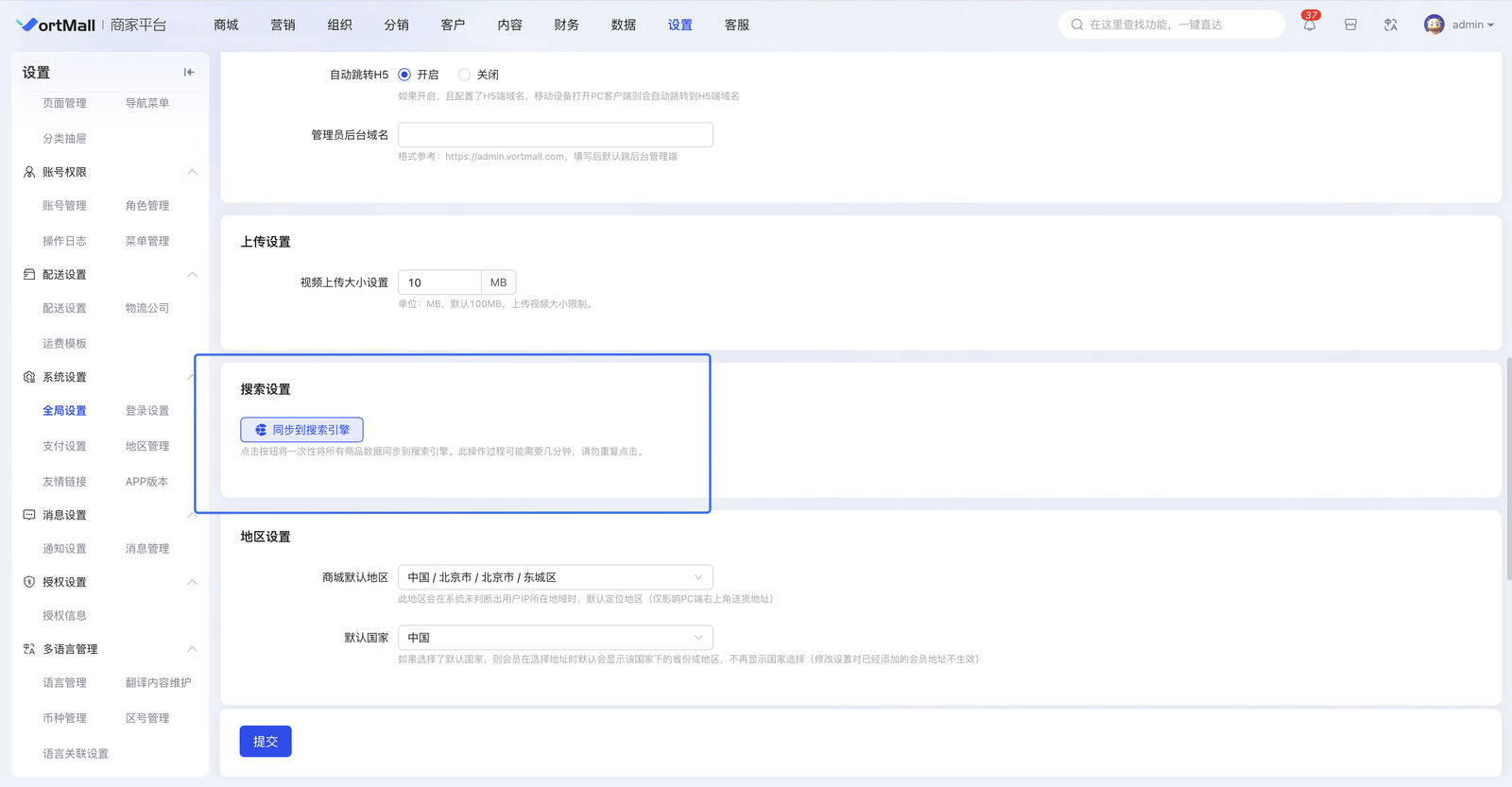Open the store icon in header
1512x787 pixels.
click(1350, 26)
